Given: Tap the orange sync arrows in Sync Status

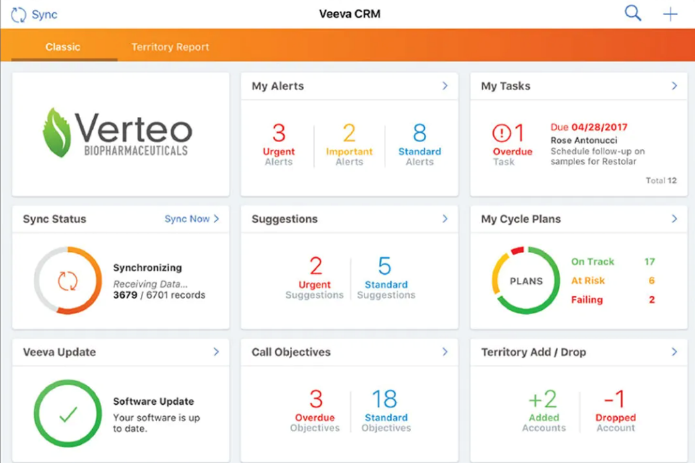Looking at the screenshot, I should point(68,281).
